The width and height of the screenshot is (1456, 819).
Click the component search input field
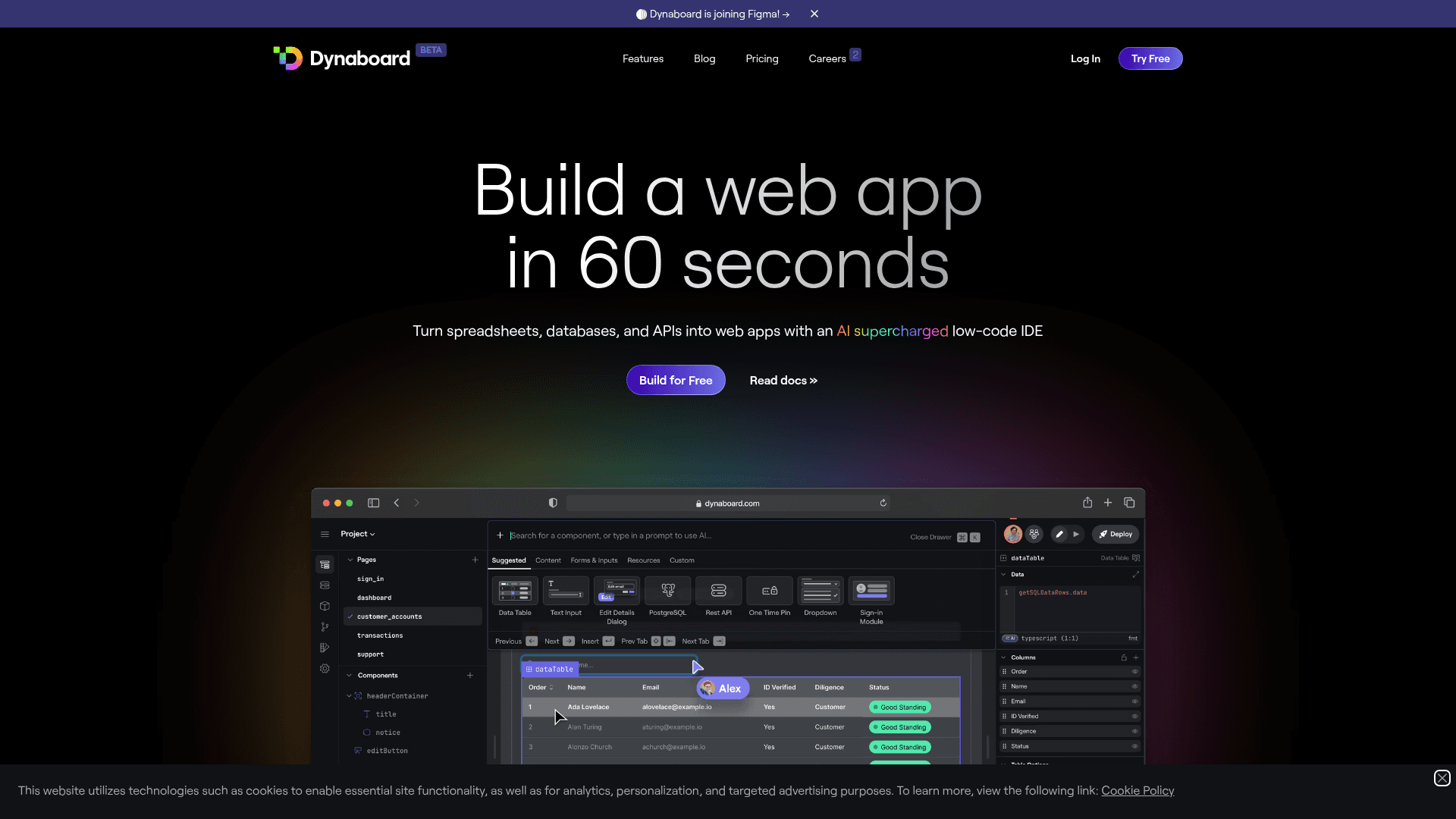click(705, 536)
